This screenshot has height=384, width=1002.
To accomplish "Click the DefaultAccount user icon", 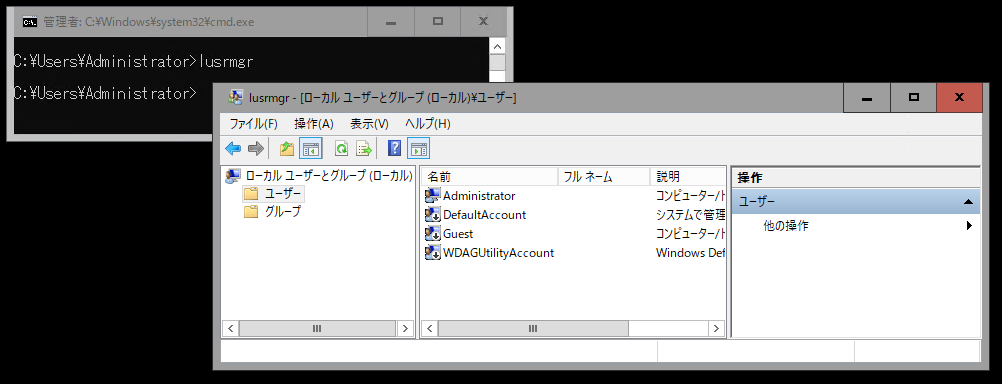I will (433, 215).
